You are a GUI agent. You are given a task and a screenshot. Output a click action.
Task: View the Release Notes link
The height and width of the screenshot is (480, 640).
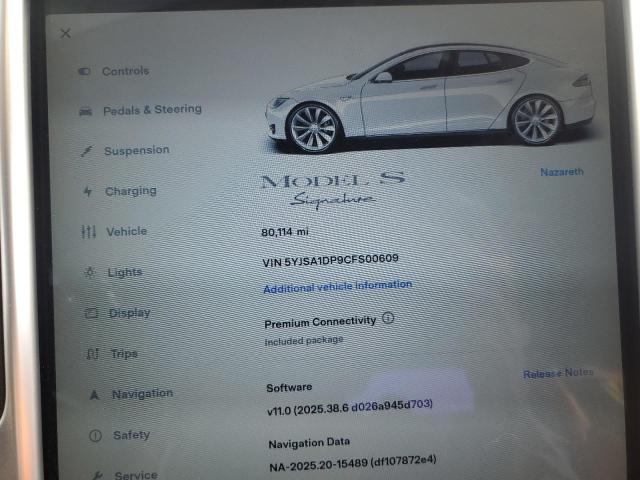click(x=557, y=373)
